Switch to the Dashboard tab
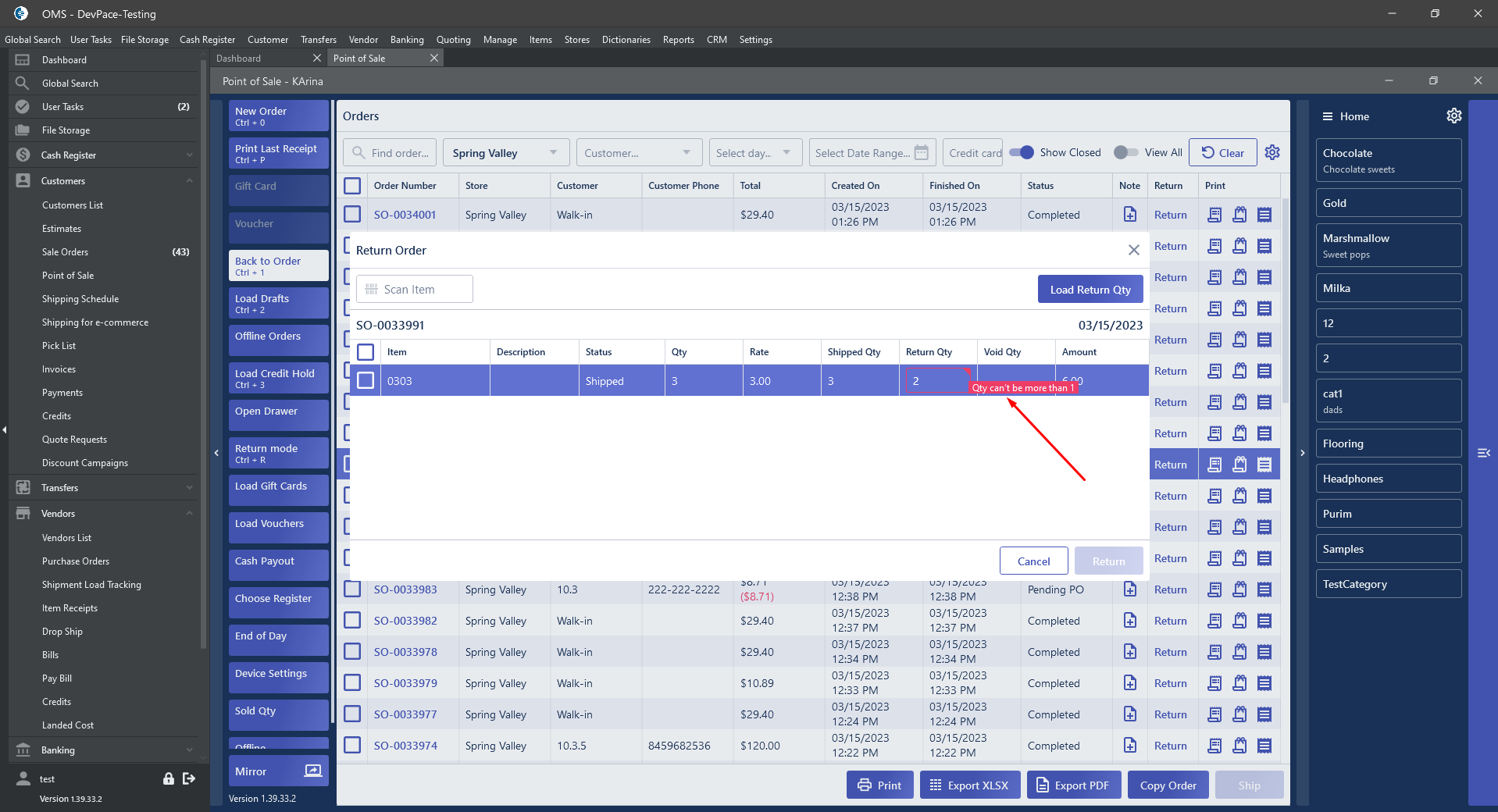 click(x=239, y=59)
